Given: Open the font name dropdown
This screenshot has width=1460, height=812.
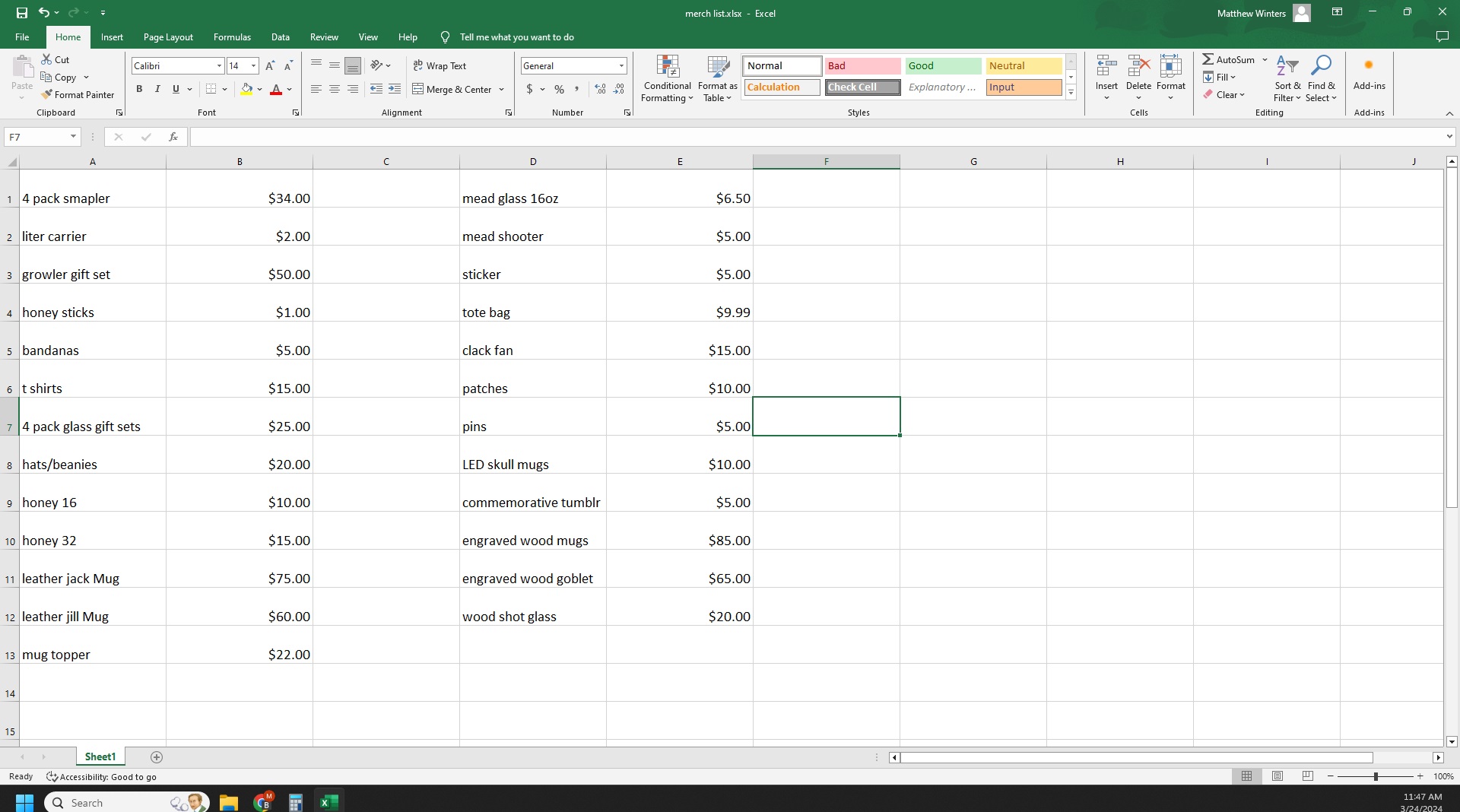Looking at the screenshot, I should (x=219, y=66).
